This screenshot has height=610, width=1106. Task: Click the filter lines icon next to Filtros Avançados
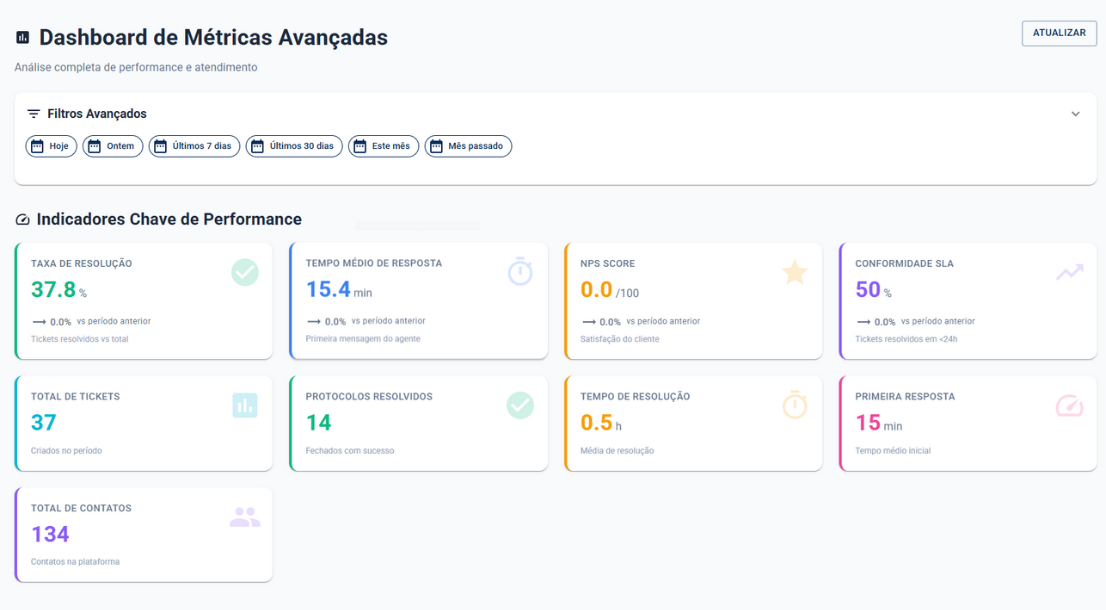[34, 114]
